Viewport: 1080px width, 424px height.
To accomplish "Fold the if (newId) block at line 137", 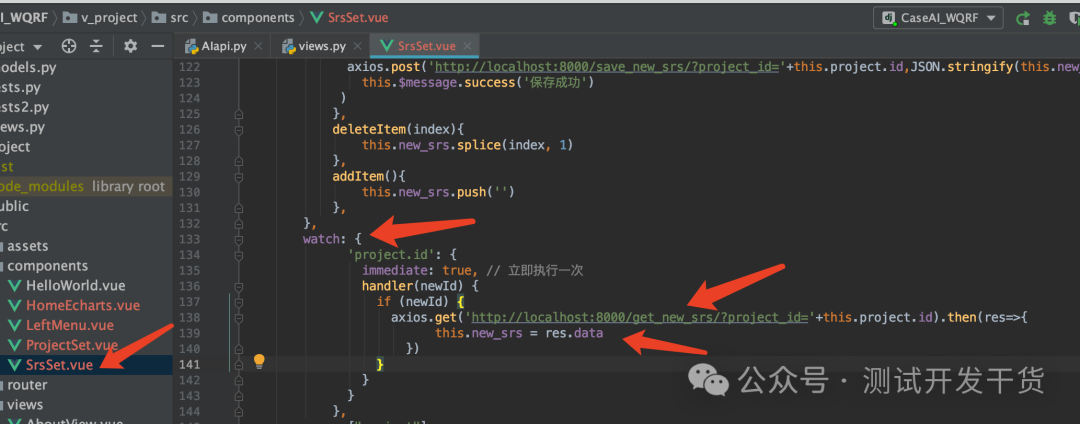I will 239,302.
